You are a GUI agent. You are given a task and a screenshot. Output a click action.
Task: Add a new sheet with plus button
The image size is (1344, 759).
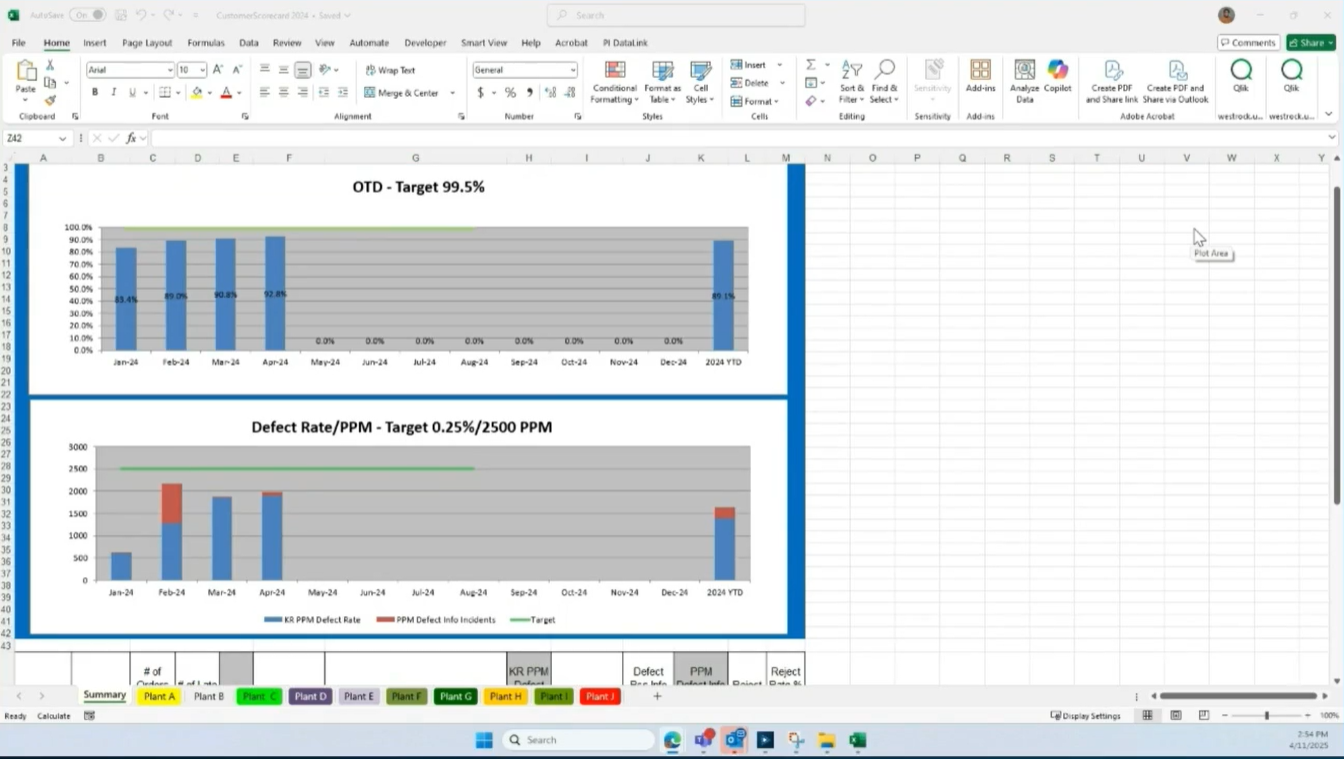coord(657,696)
